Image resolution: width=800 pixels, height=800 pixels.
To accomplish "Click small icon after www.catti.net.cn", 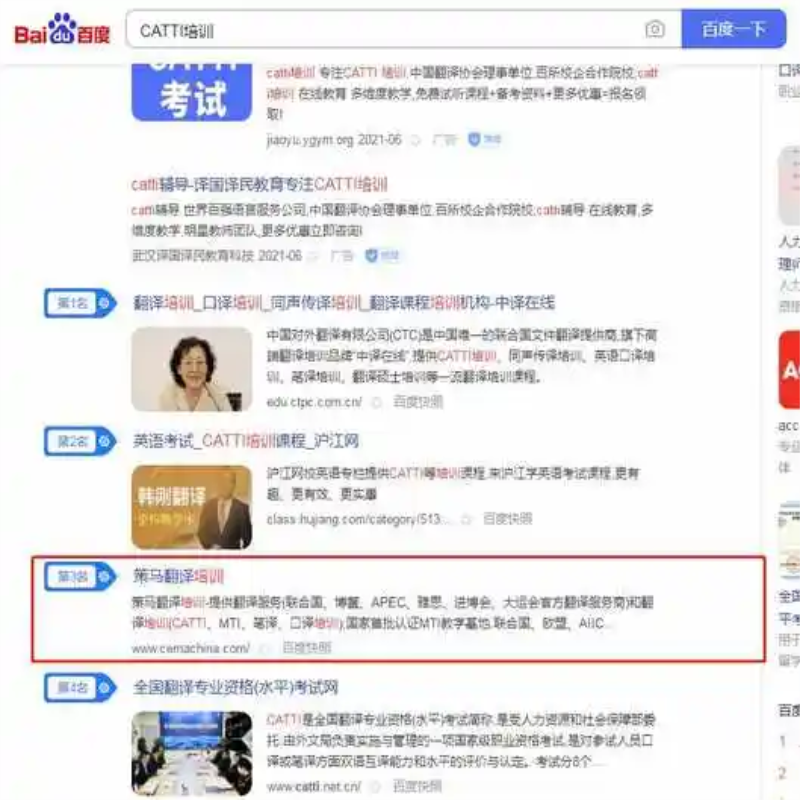I will tap(377, 787).
